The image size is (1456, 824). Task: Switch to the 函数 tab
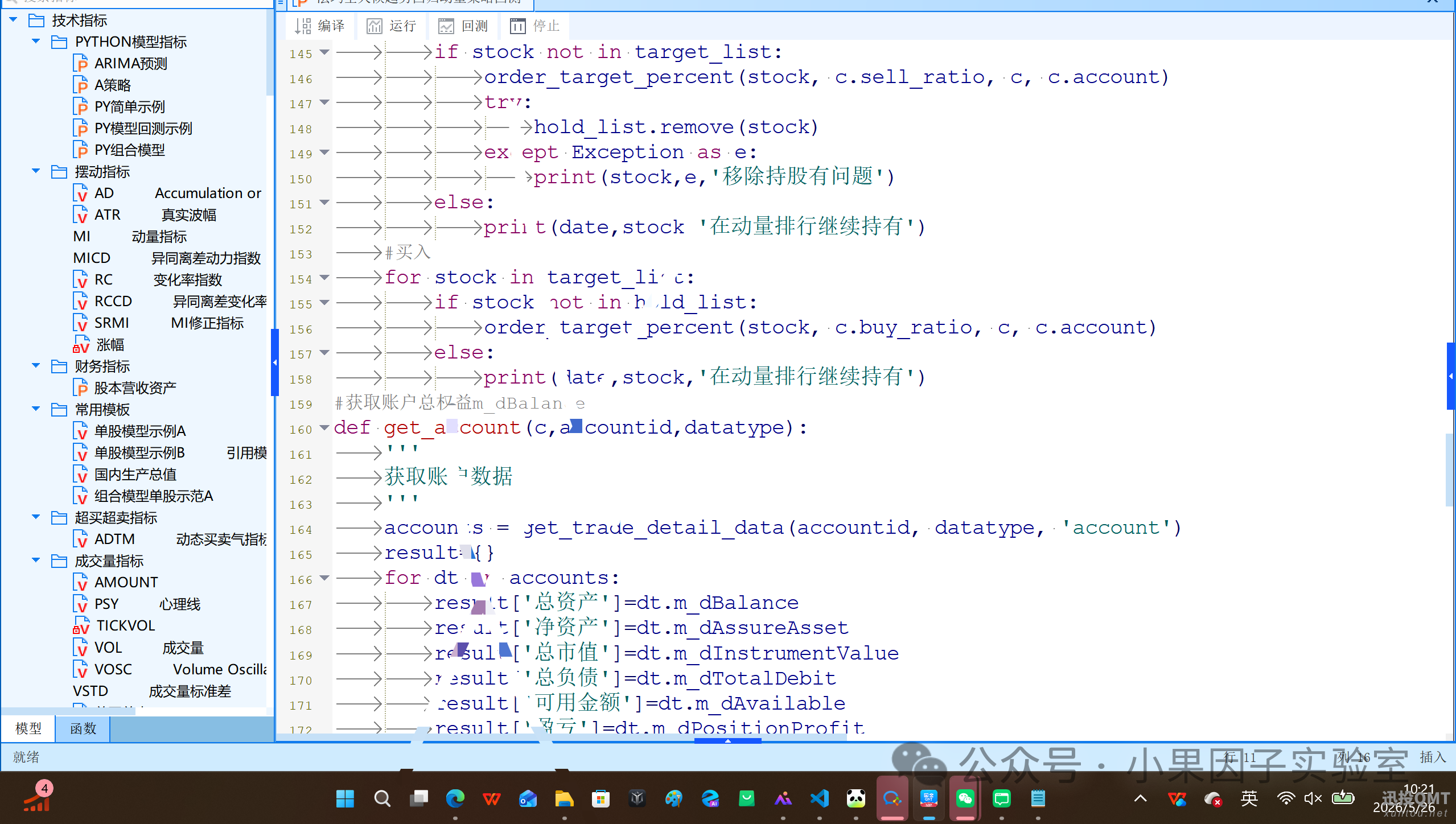coord(83,728)
